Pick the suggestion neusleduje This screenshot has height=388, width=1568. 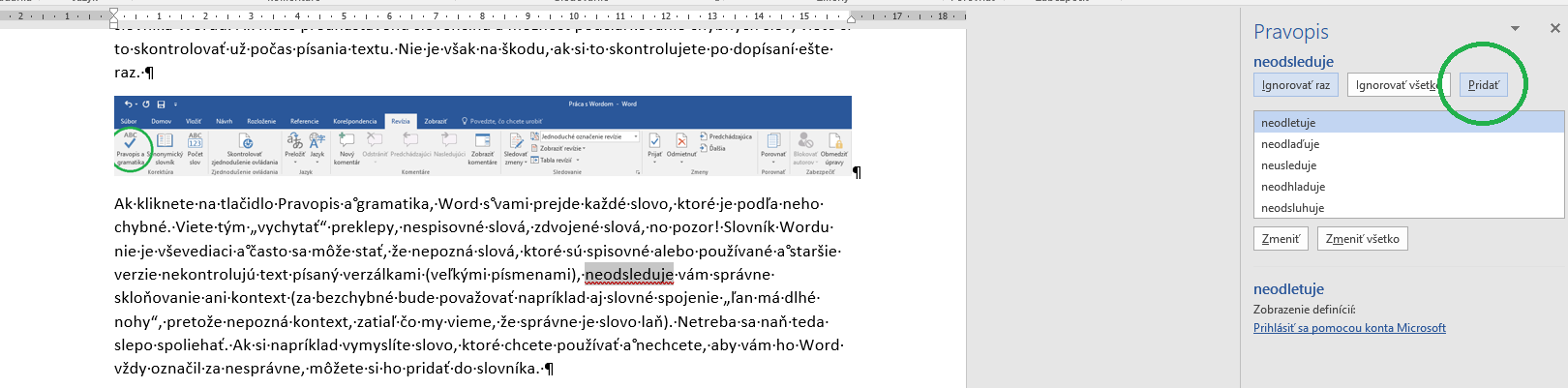1408,164
